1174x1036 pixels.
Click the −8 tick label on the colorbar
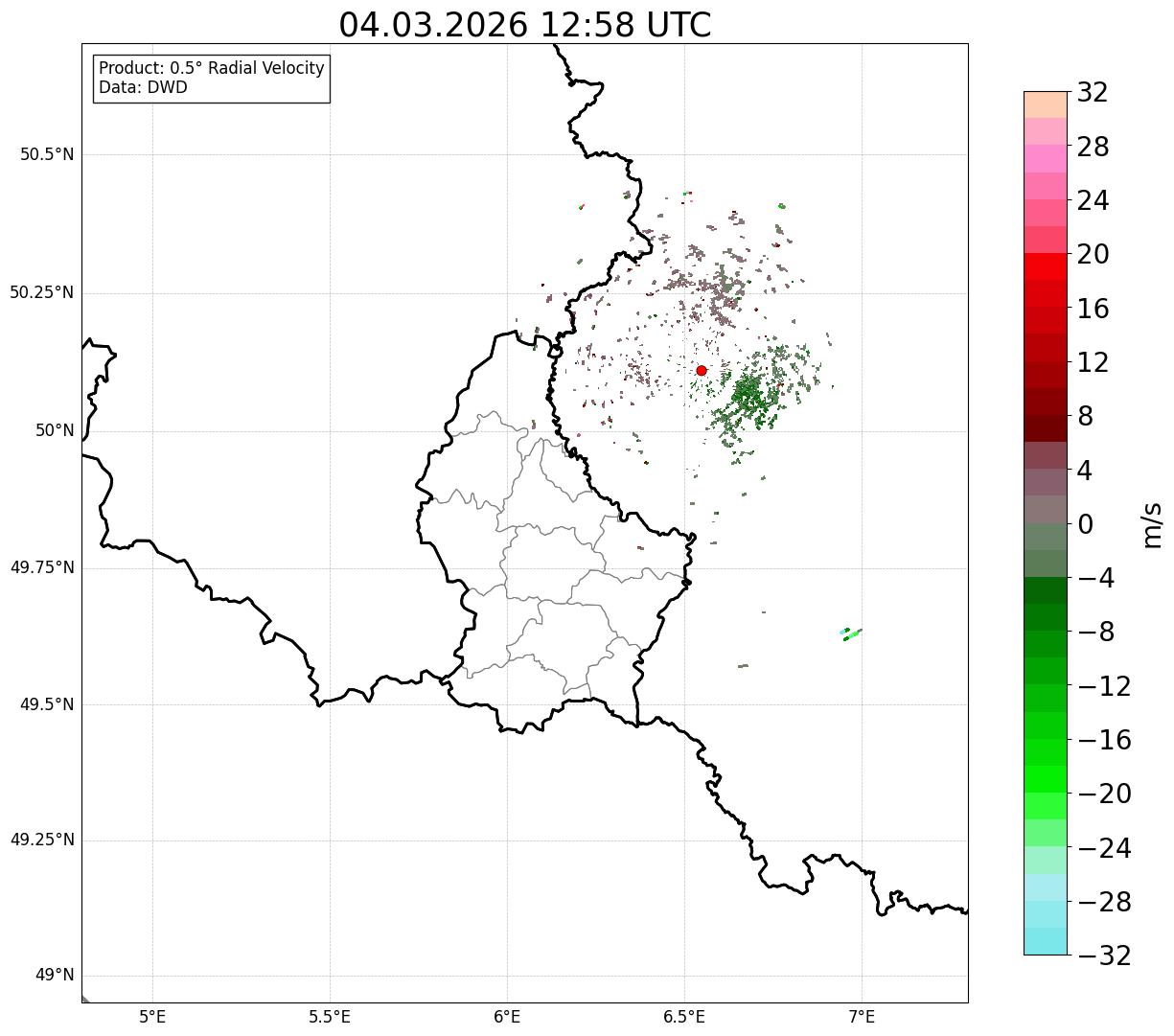point(1096,633)
